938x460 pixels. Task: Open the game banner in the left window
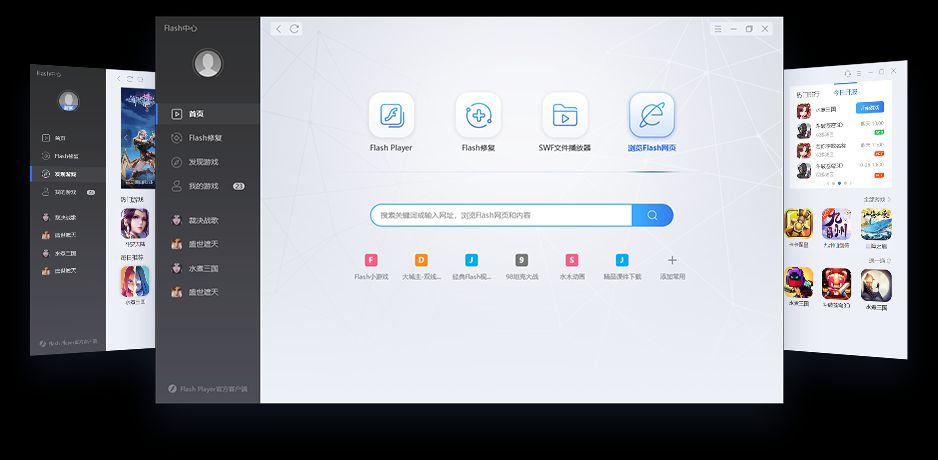(138, 138)
